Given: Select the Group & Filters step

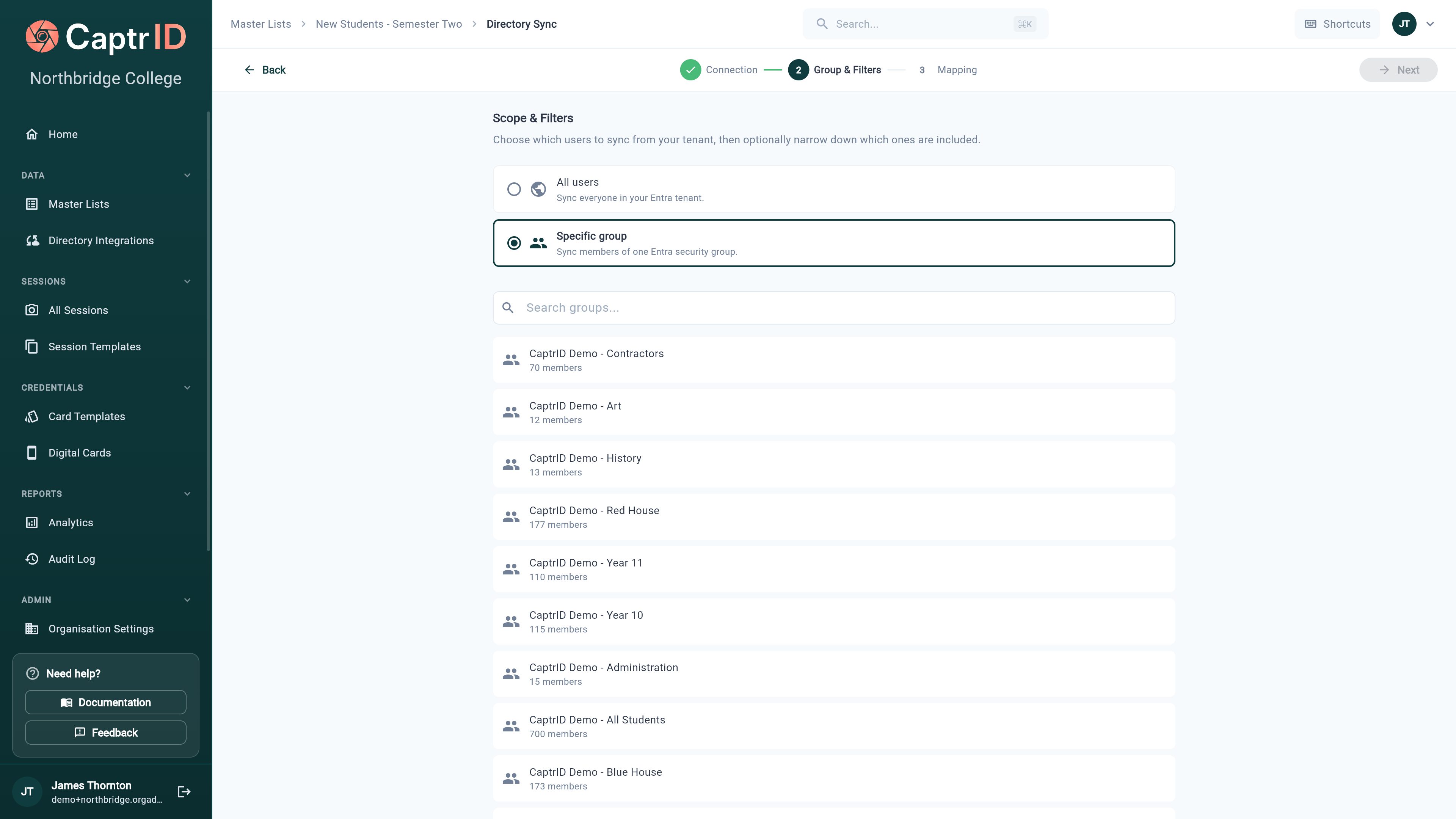Looking at the screenshot, I should click(x=835, y=69).
